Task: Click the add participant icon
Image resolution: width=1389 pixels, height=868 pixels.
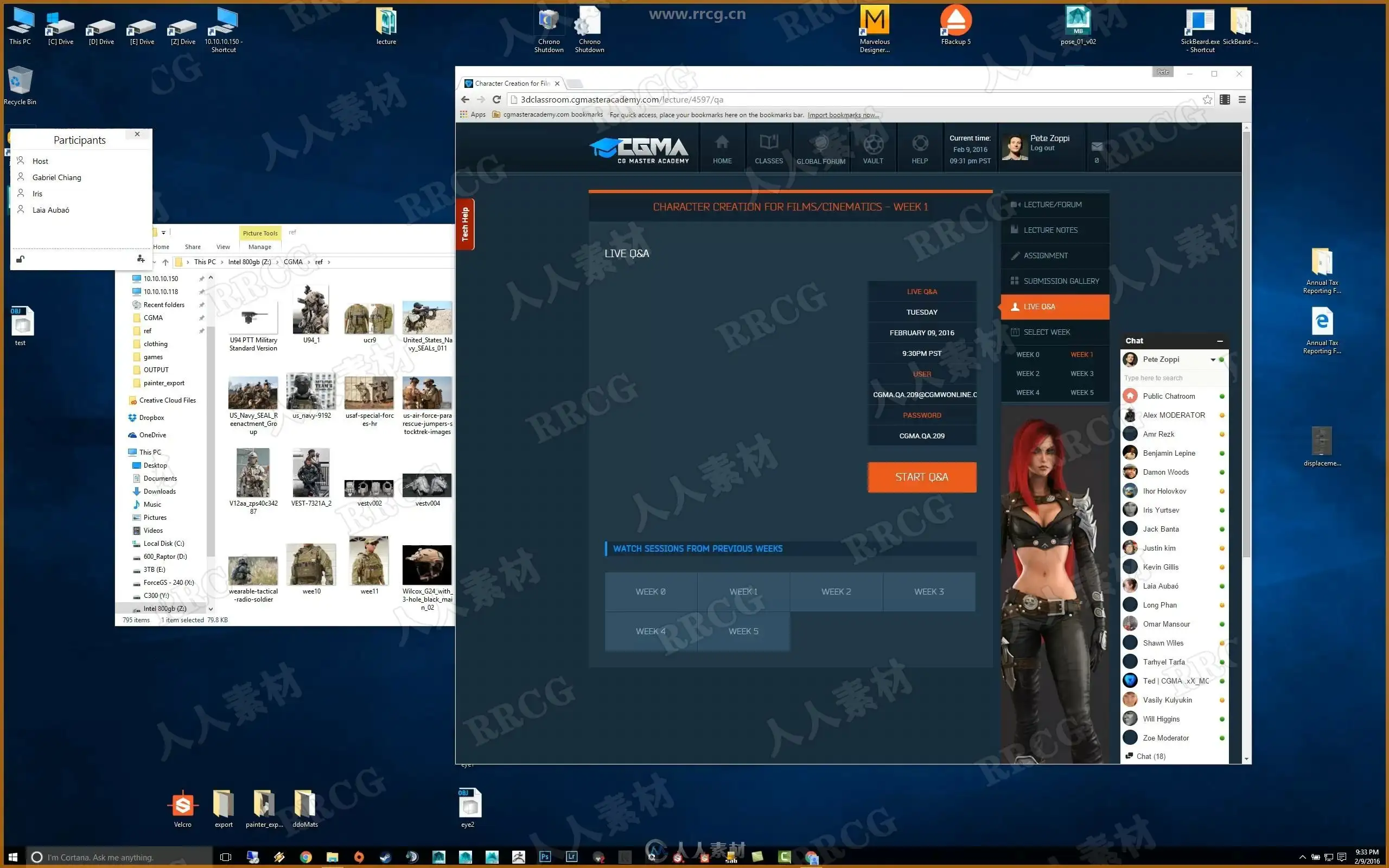Action: click(141, 259)
